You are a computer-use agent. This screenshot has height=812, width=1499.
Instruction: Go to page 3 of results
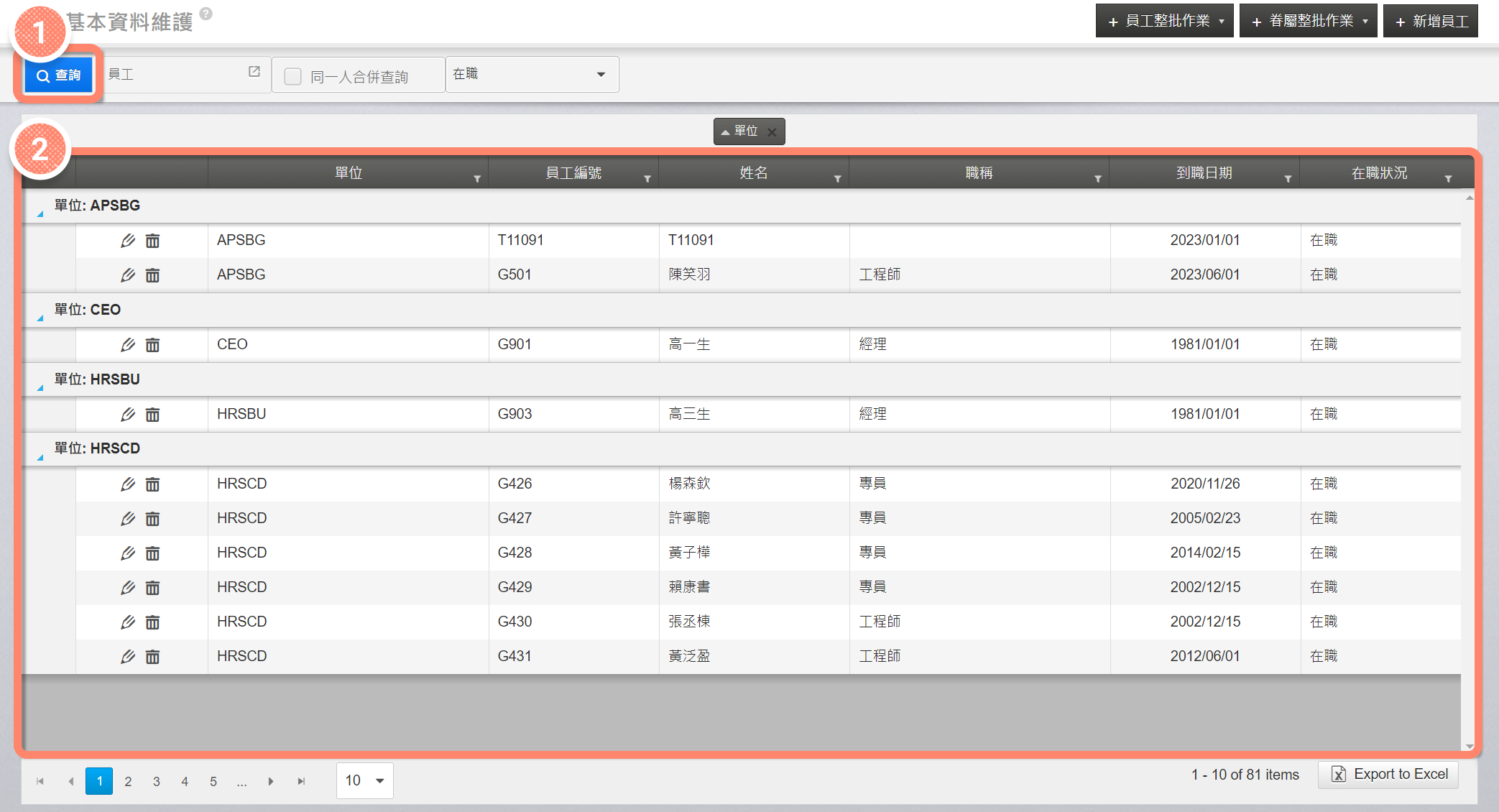point(157,781)
